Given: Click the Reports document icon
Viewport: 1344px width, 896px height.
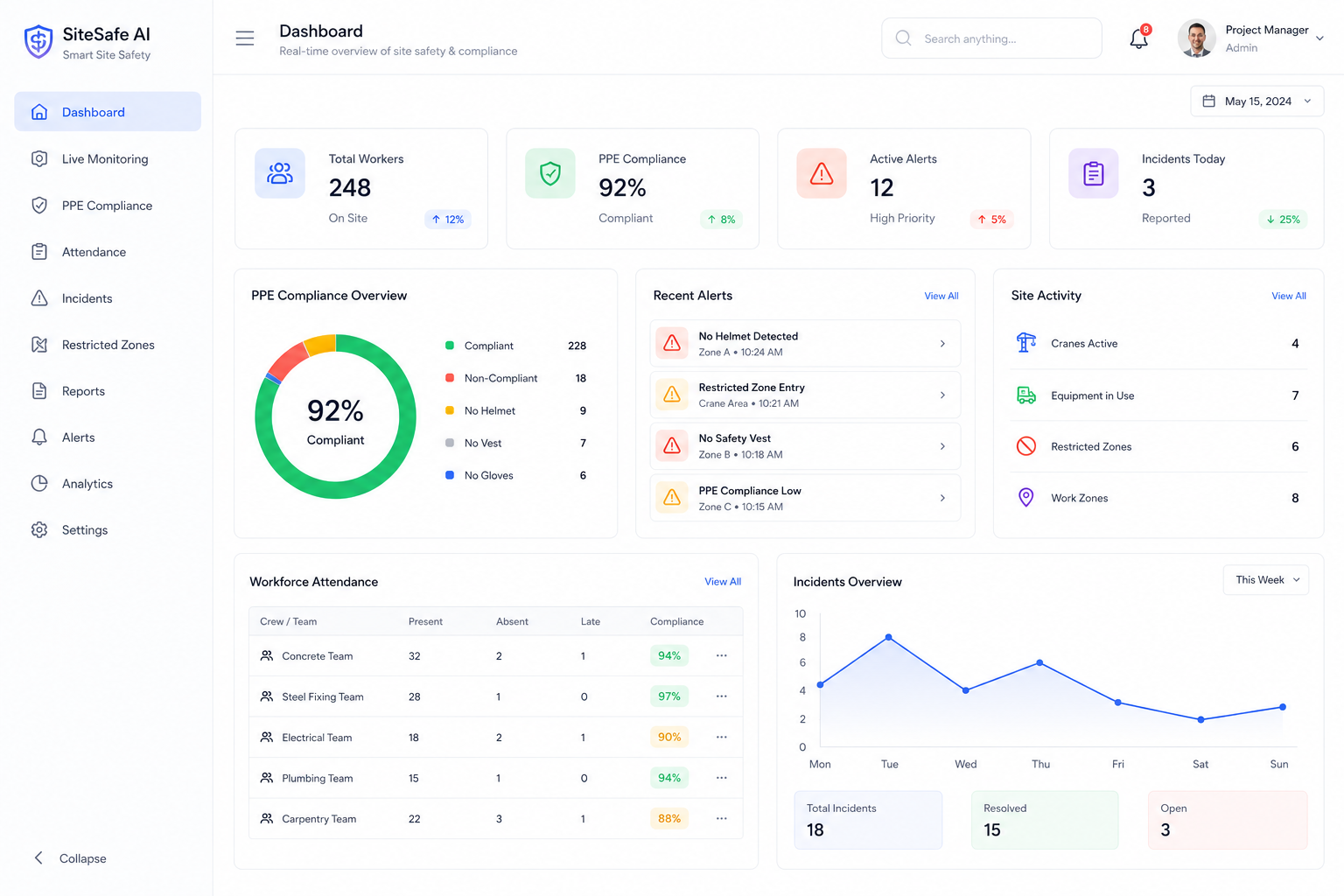Looking at the screenshot, I should click(39, 391).
